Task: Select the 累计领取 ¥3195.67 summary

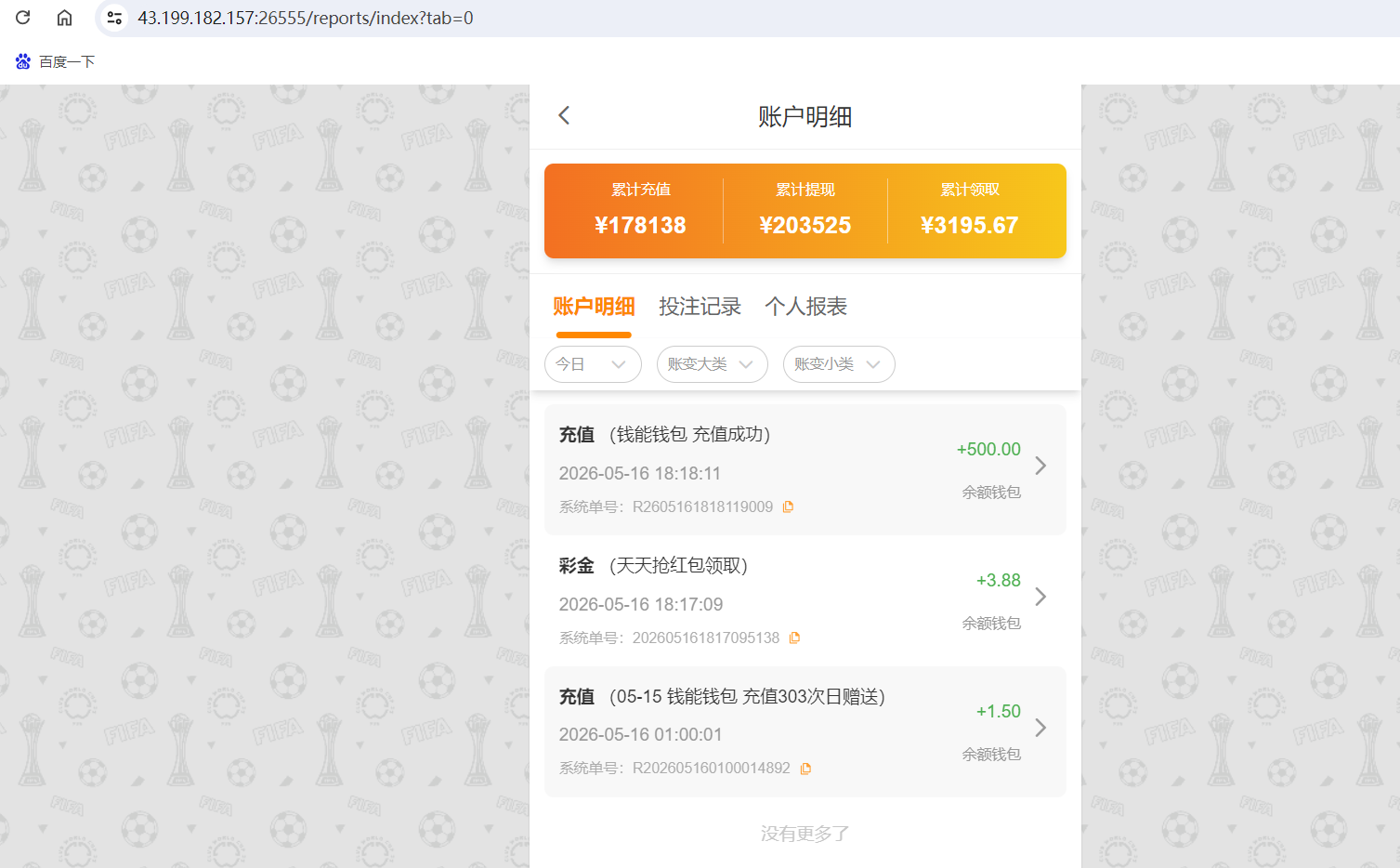Action: [x=970, y=211]
